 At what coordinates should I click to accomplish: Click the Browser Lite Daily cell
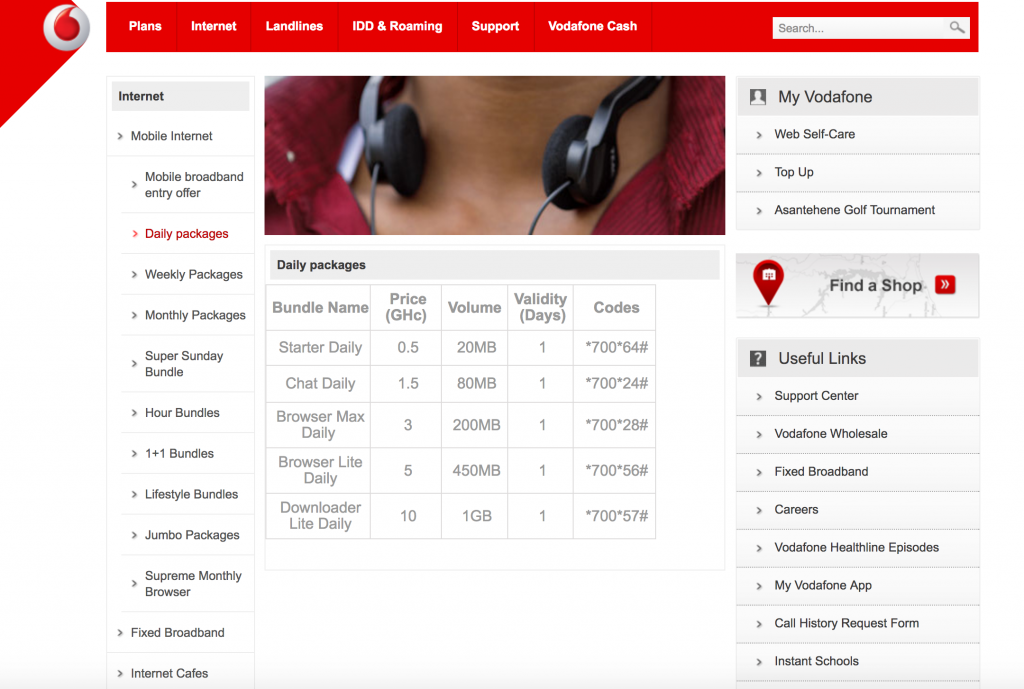click(318, 470)
